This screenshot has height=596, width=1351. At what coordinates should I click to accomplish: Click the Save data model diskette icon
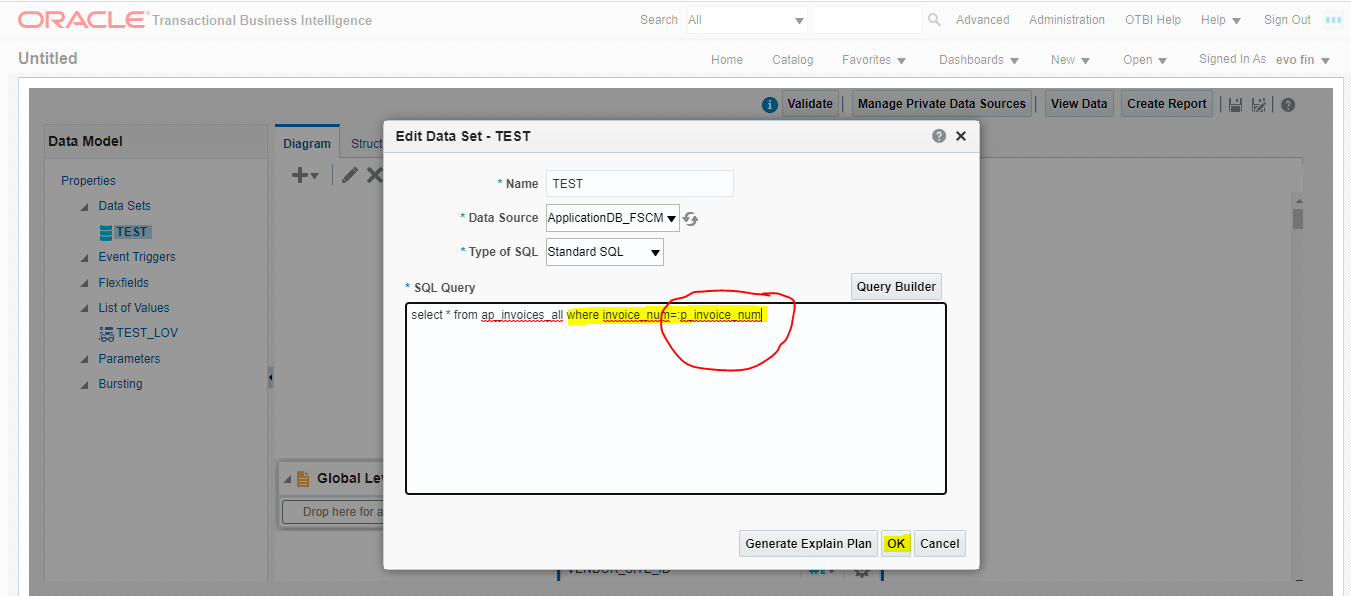click(x=1235, y=103)
